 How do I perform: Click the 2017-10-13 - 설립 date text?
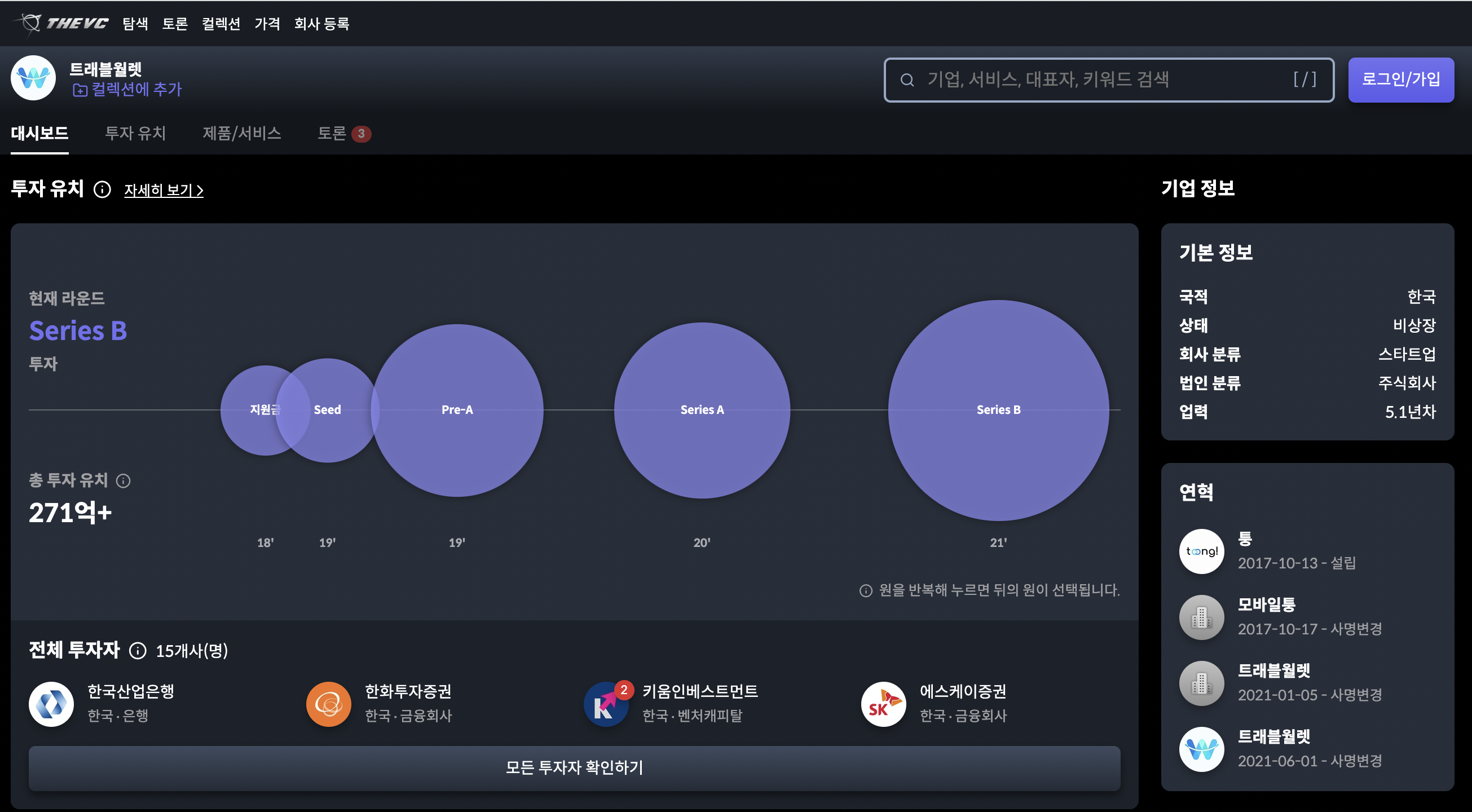pos(1297,563)
